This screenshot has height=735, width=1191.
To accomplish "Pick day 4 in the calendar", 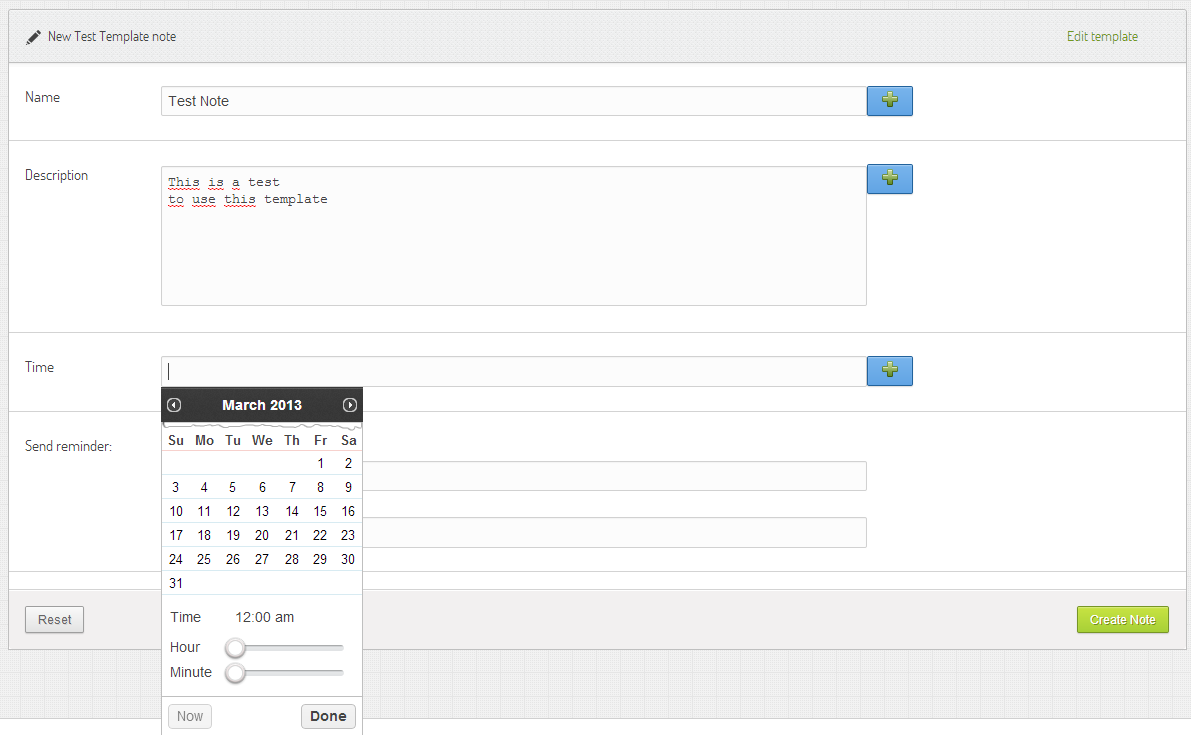I will [x=204, y=487].
